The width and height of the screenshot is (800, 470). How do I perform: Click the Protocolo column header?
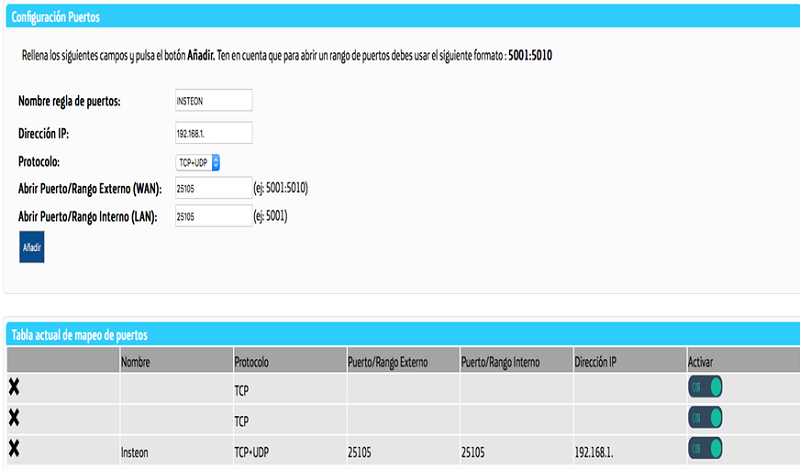click(x=289, y=361)
